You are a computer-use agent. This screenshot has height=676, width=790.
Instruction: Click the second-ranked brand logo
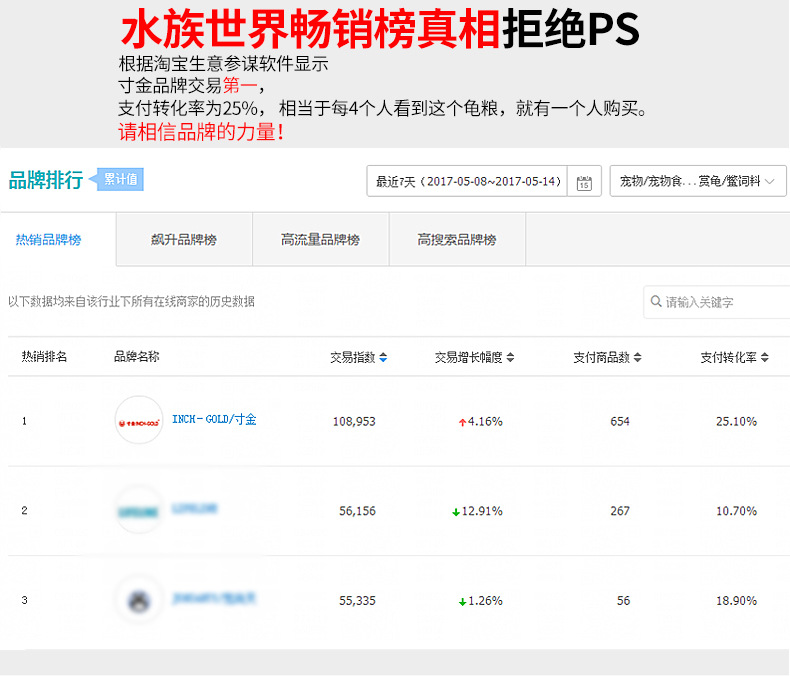[139, 510]
